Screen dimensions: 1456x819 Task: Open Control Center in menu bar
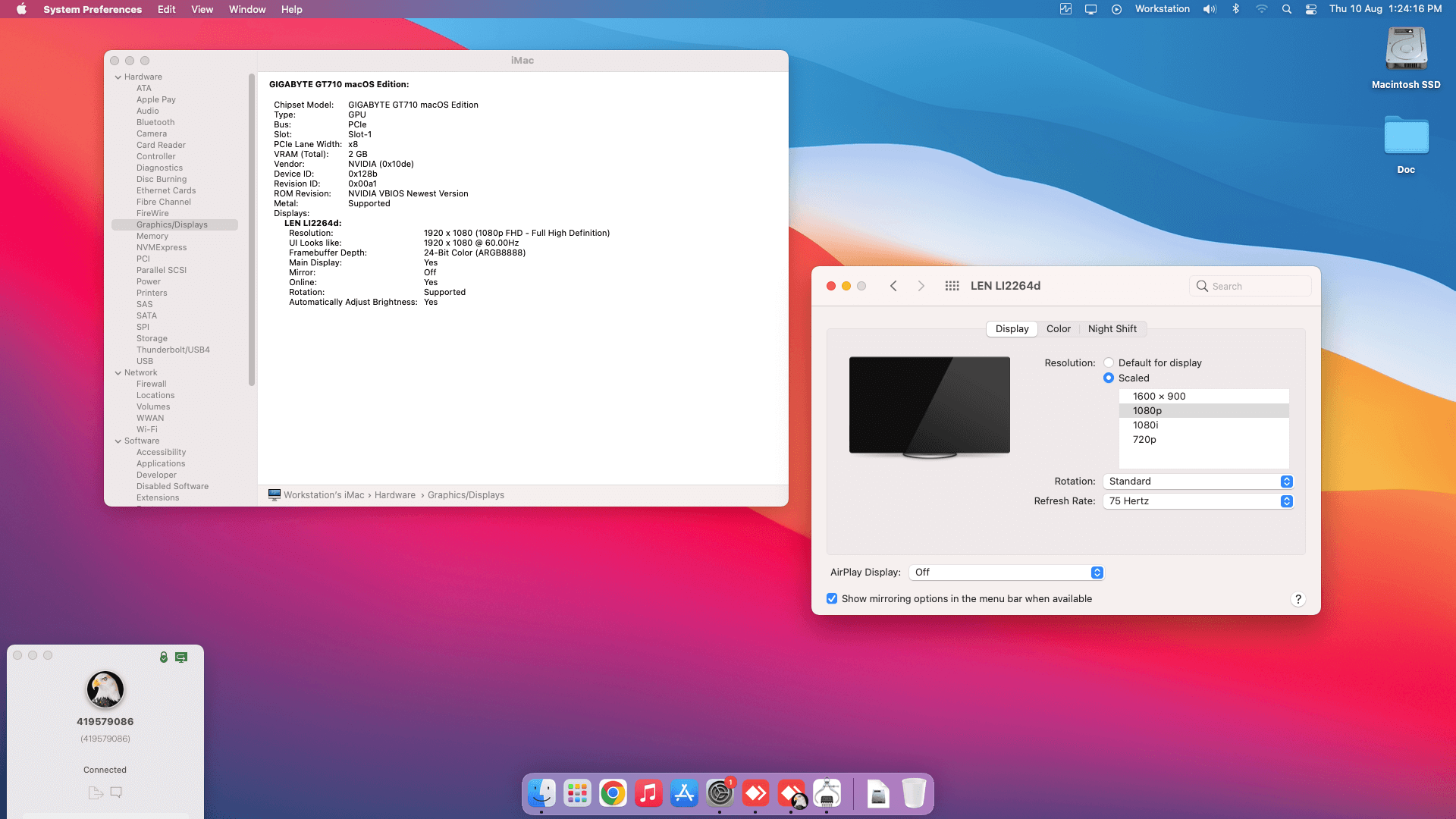1310,9
